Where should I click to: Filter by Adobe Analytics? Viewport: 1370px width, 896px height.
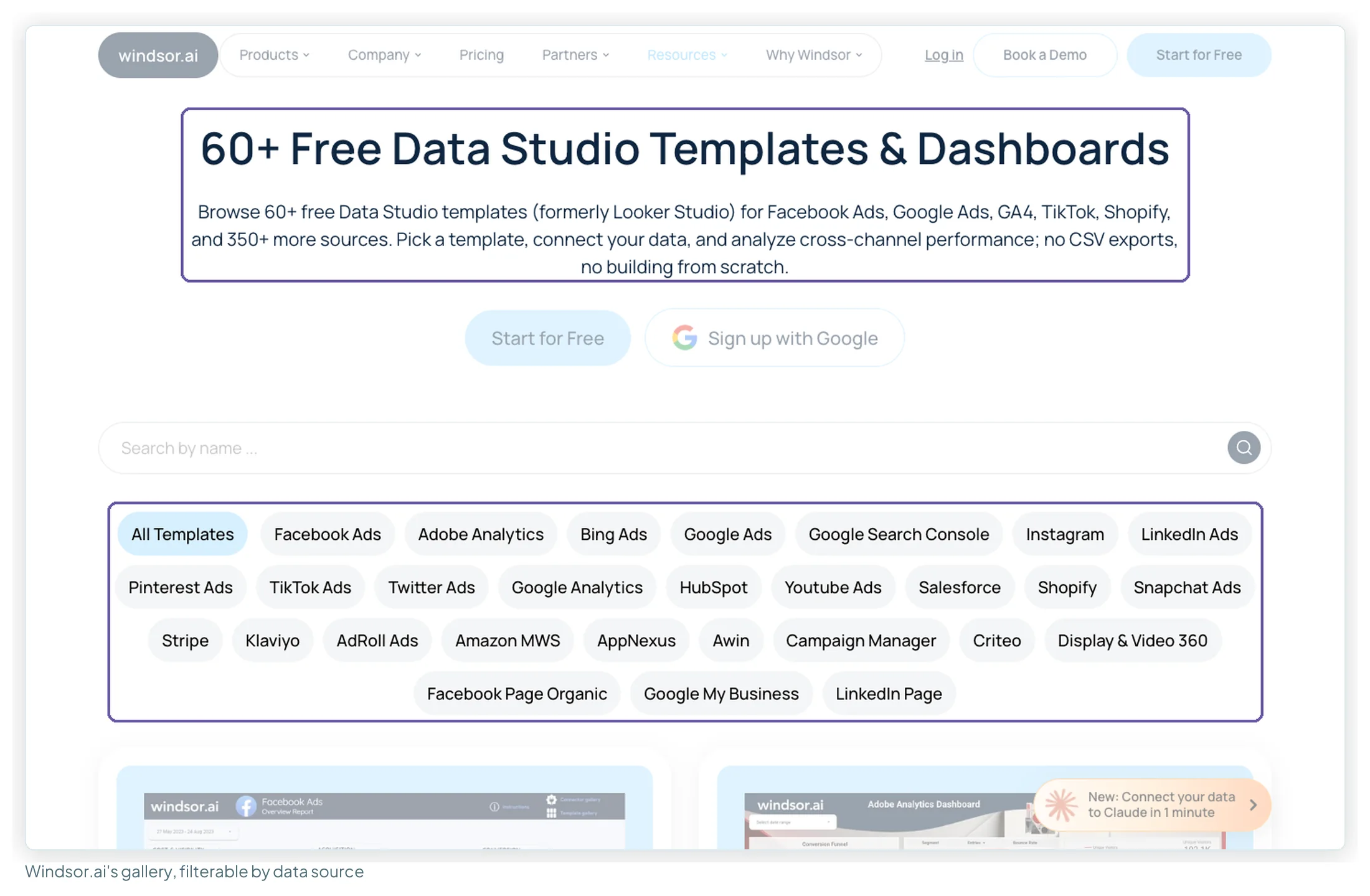coord(481,534)
